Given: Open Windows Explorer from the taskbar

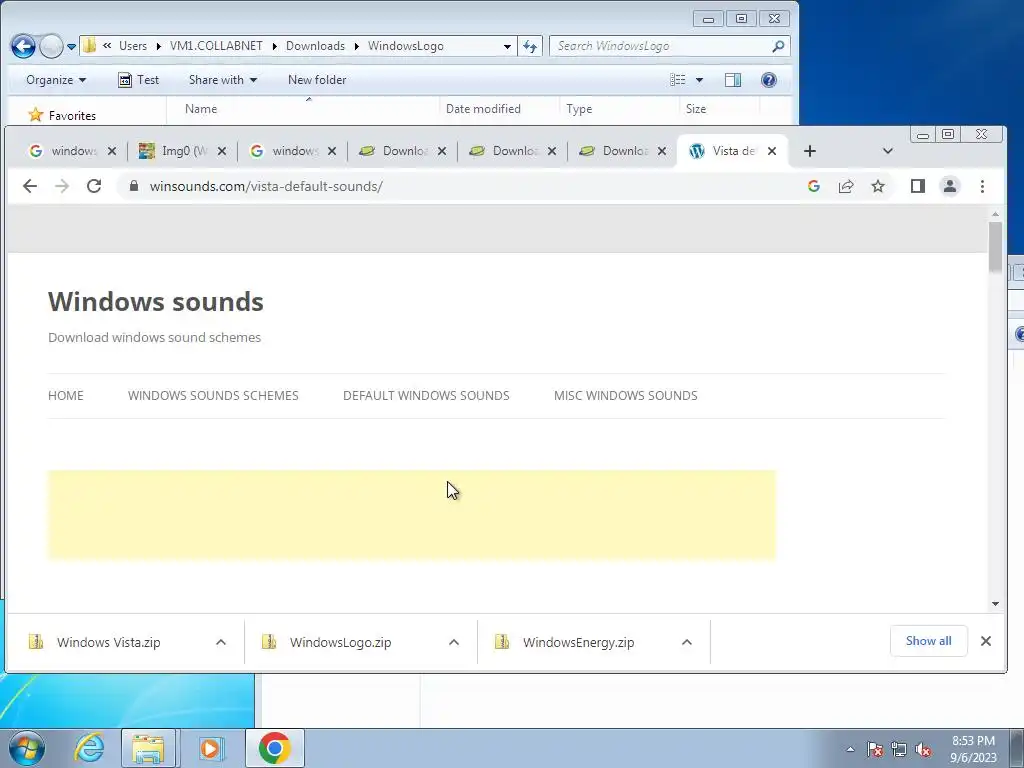Looking at the screenshot, I should (x=148, y=748).
